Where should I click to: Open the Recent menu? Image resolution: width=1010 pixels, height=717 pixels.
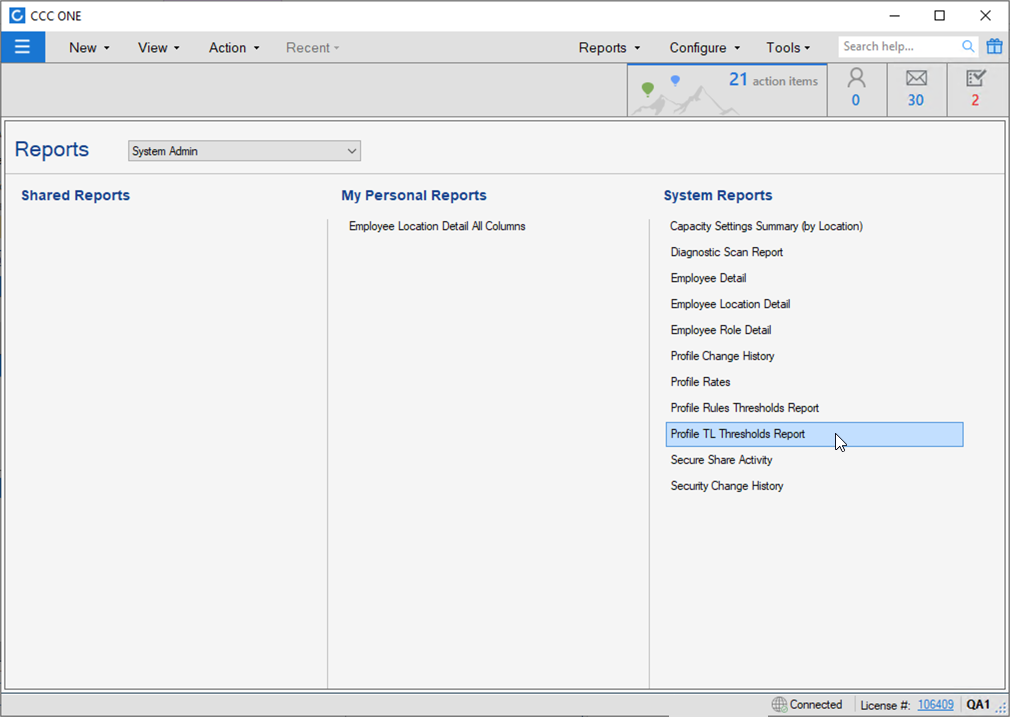point(312,48)
